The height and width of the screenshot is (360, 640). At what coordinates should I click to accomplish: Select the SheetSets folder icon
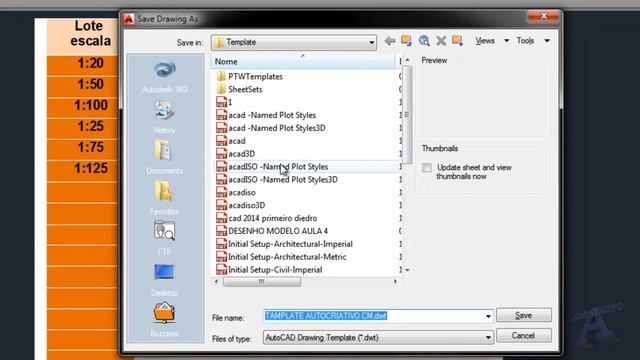click(221, 89)
